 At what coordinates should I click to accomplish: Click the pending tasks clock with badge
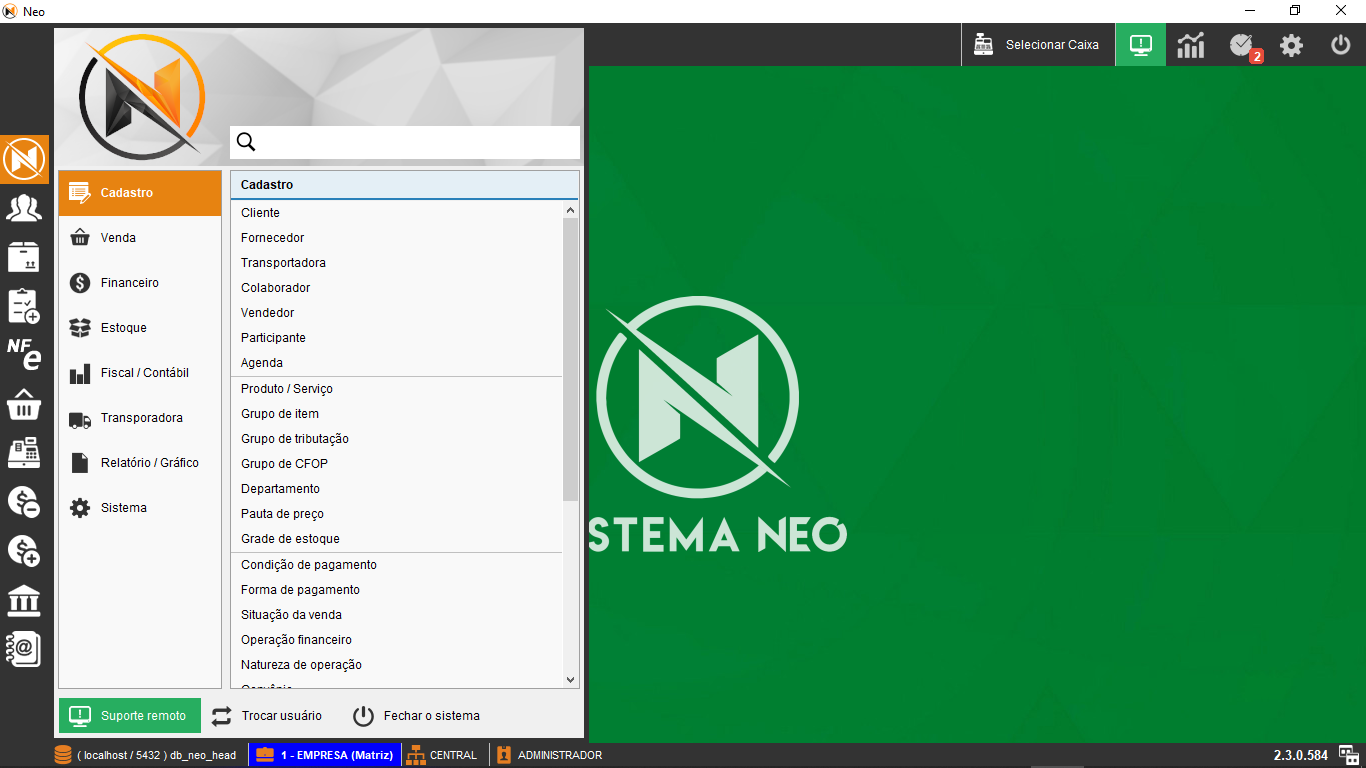pyautogui.click(x=1241, y=45)
